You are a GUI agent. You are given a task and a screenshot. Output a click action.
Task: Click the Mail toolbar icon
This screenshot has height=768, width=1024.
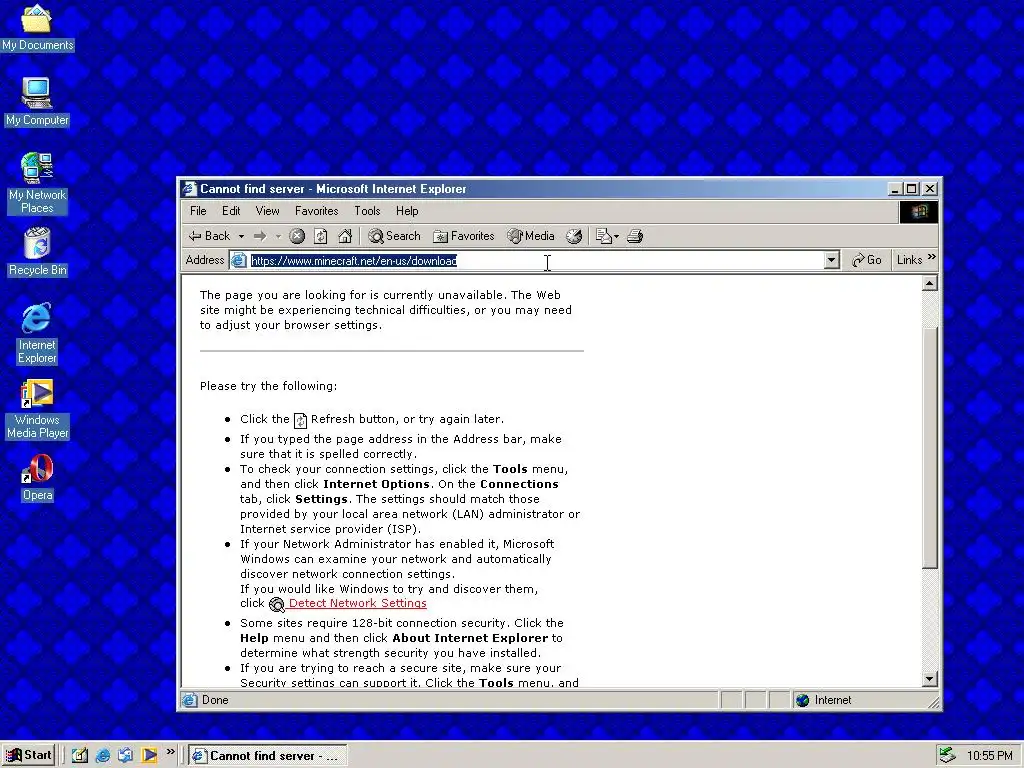pos(603,236)
